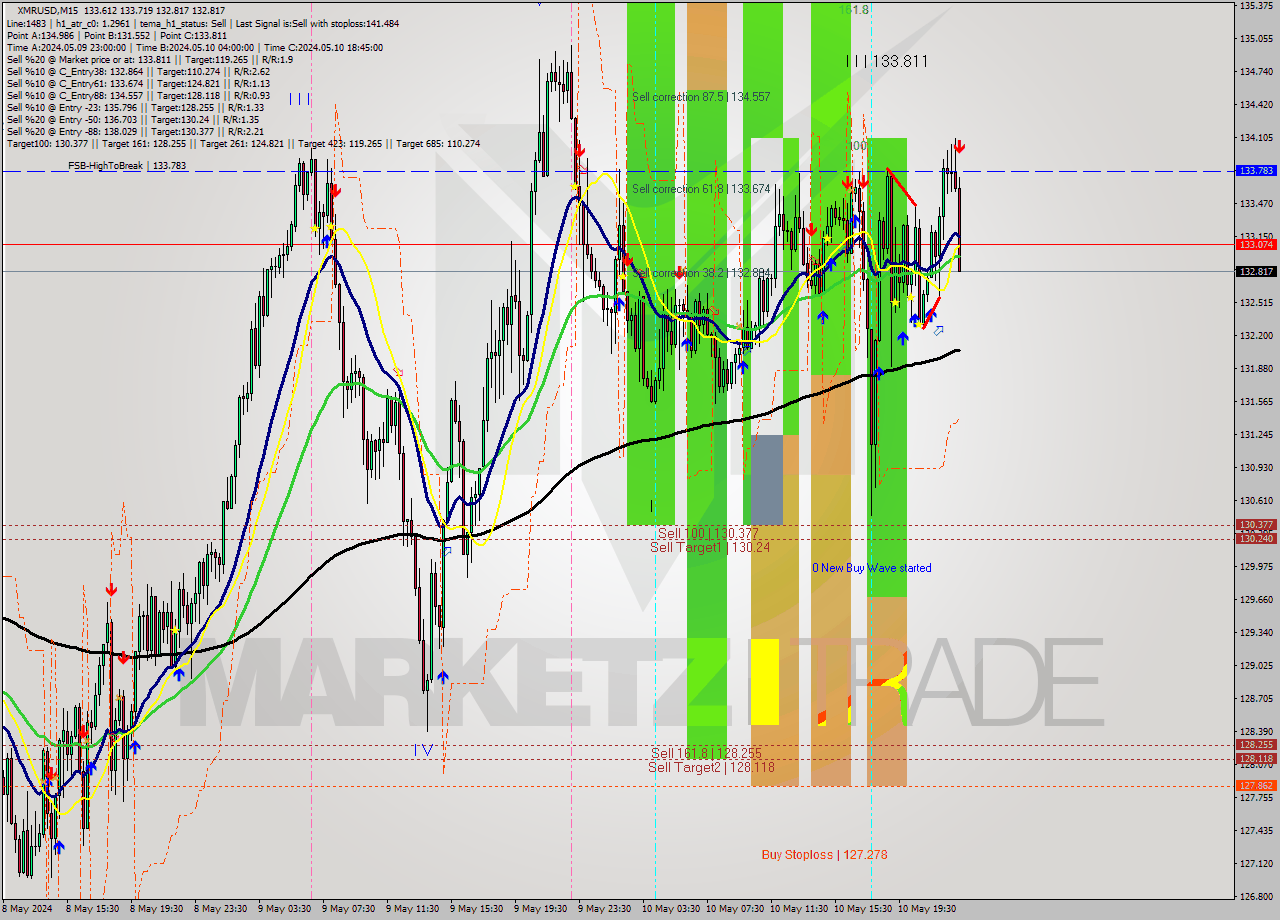Click the blue 'I I I' wave label

pos(300,99)
